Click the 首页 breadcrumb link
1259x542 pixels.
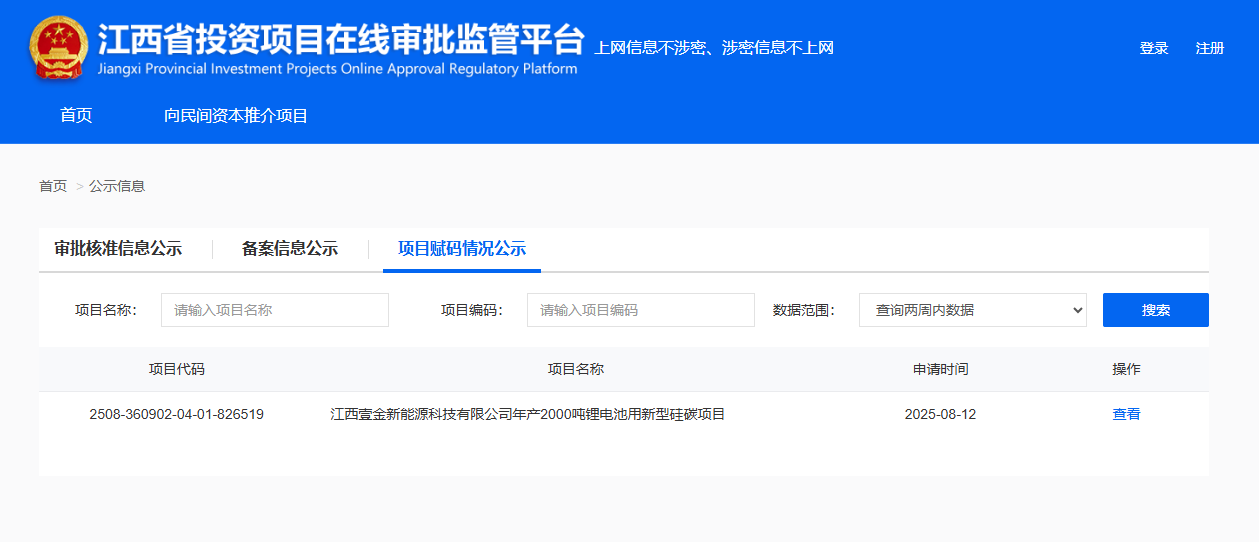click(x=53, y=186)
